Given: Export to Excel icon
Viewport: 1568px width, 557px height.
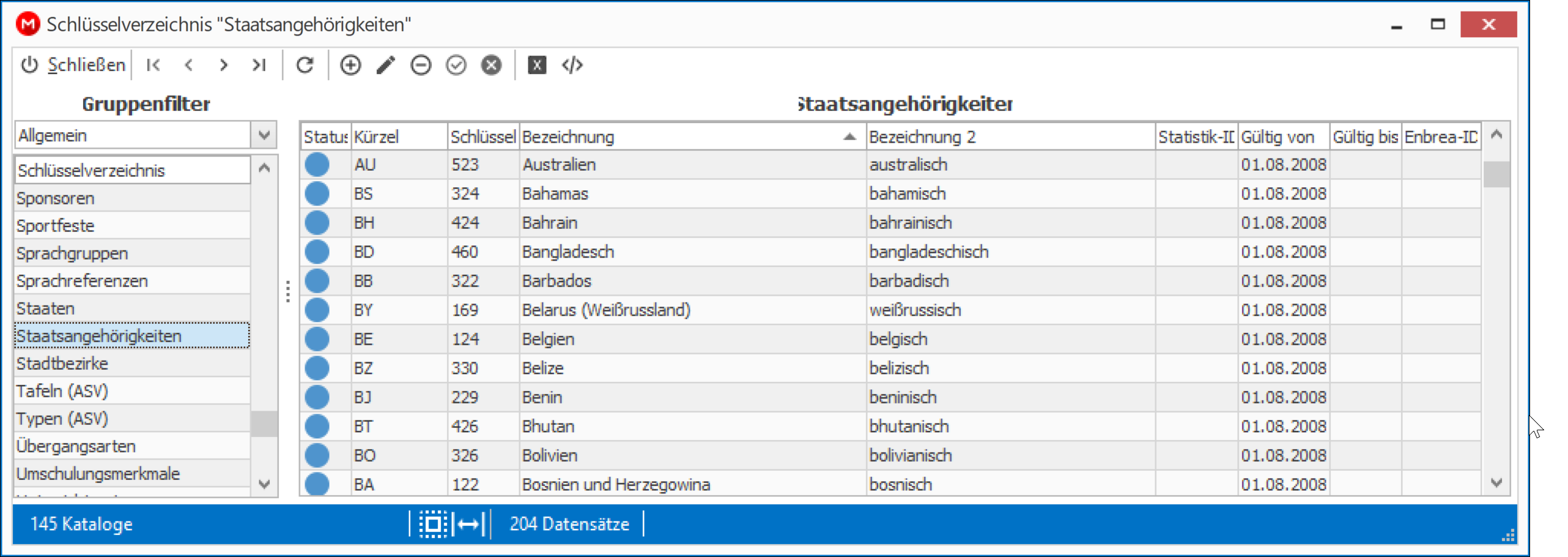Looking at the screenshot, I should [537, 65].
